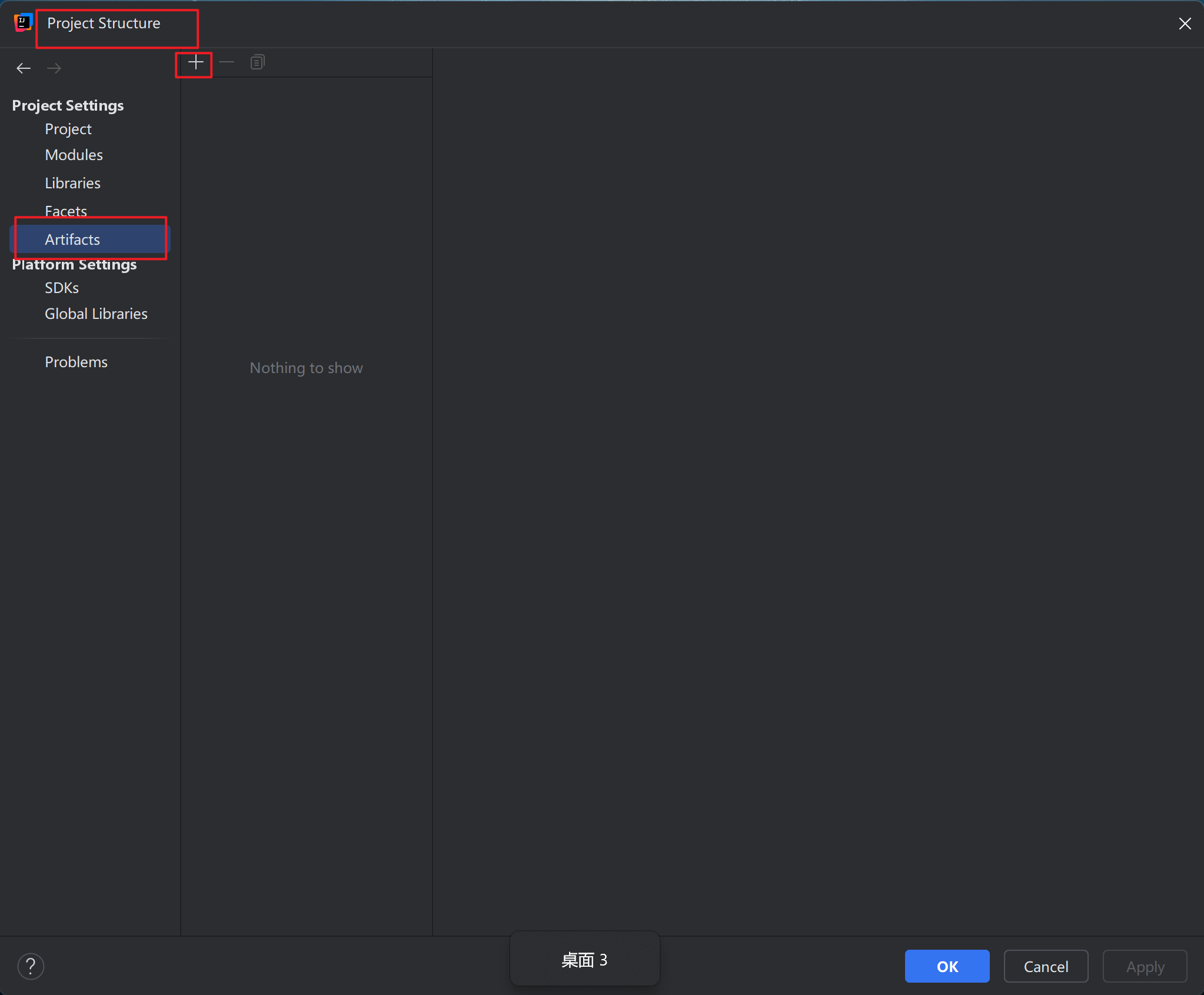Click the copy artifact icon
This screenshot has height=995, width=1204.
point(257,62)
